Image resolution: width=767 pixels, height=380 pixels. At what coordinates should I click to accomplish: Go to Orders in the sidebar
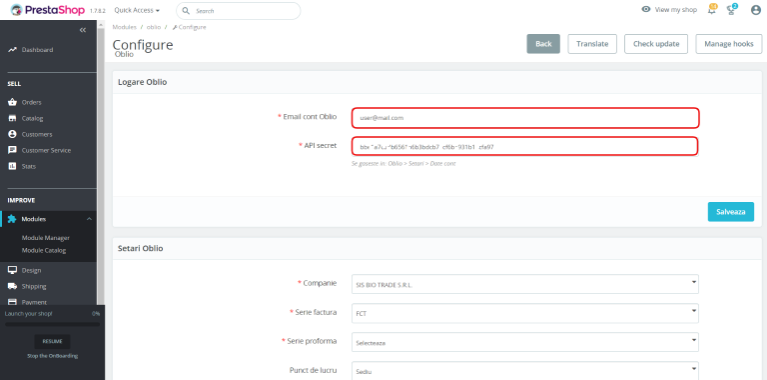click(x=31, y=102)
